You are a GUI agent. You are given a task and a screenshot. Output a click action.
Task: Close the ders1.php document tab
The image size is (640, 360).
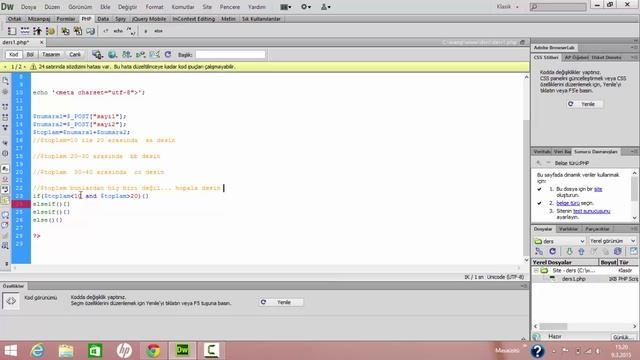[41, 42]
